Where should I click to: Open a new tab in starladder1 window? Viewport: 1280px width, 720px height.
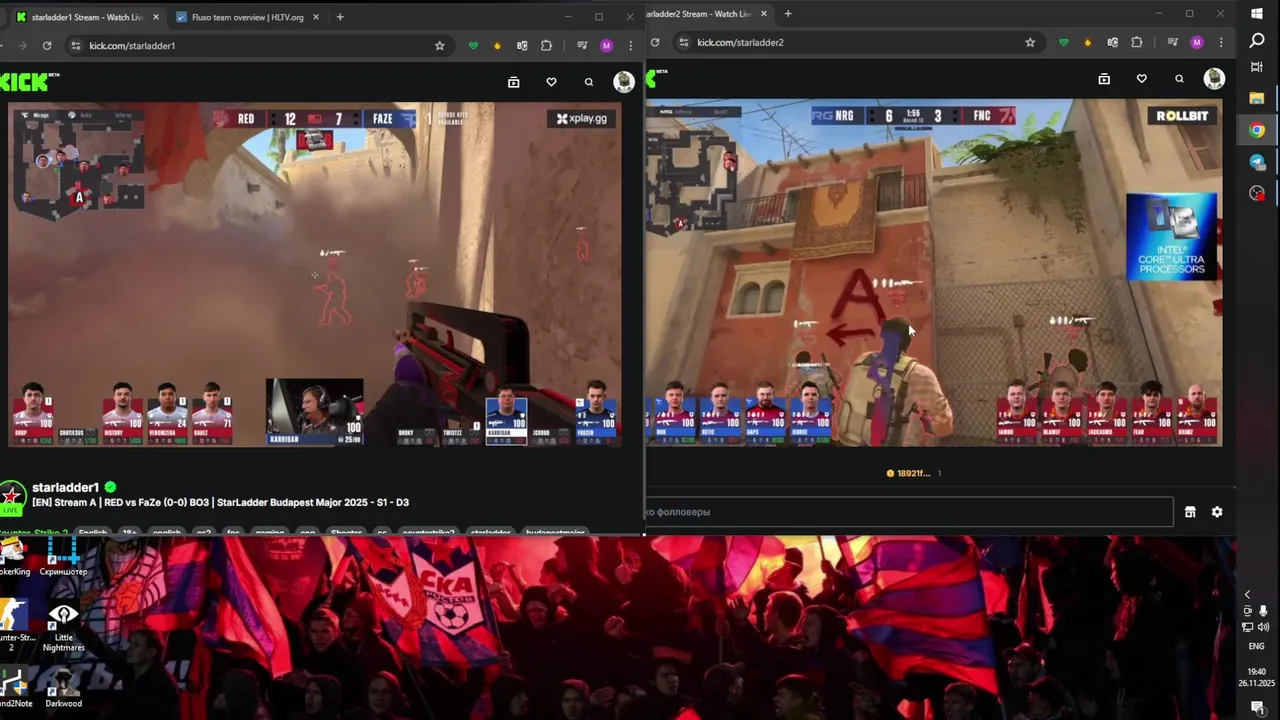tap(340, 17)
